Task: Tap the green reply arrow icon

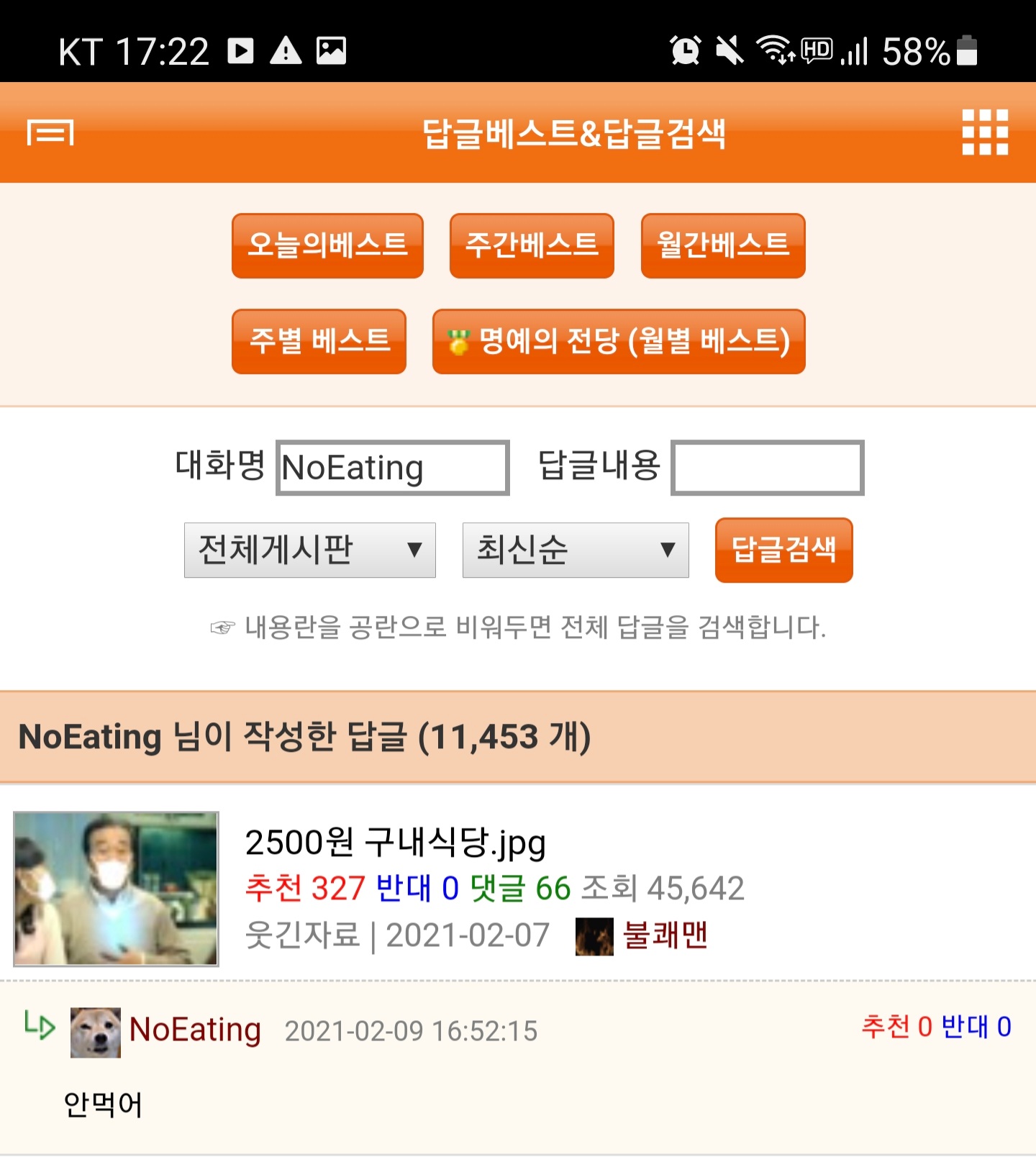Action: pyautogui.click(x=40, y=1025)
